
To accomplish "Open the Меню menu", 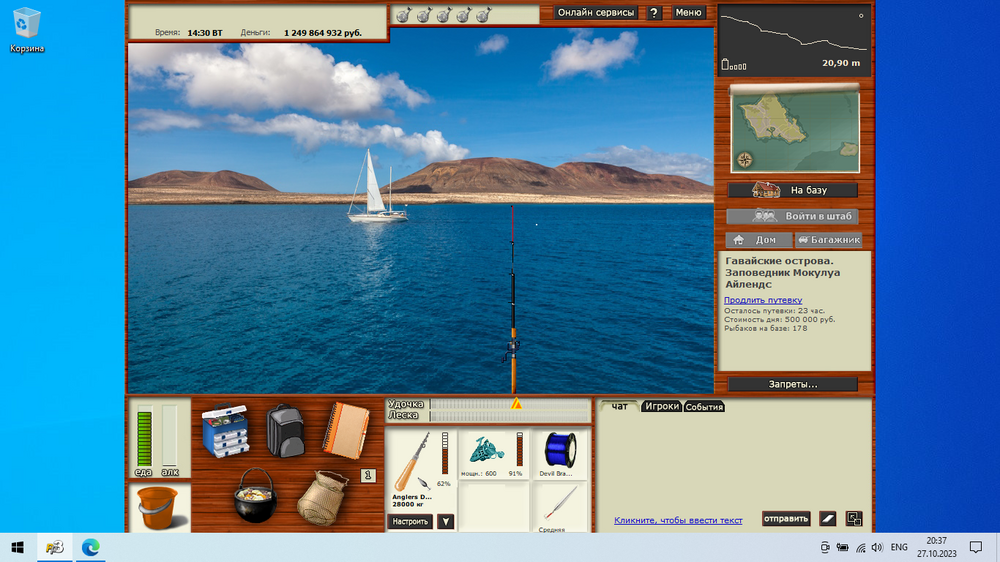I will click(x=688, y=13).
